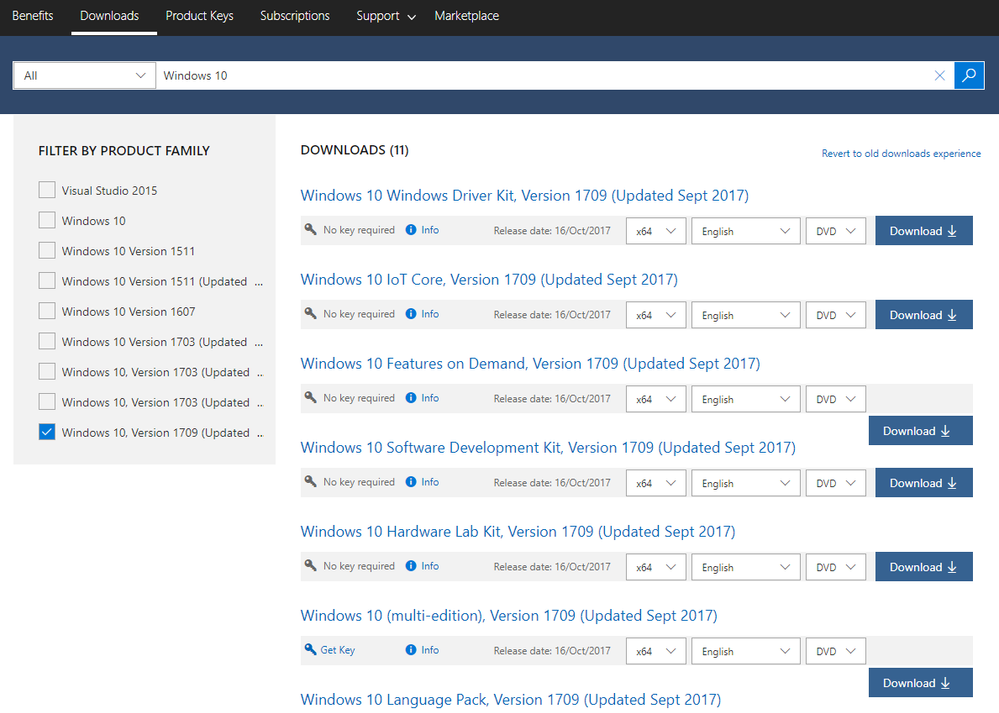Check the Windows 10 Version 1607 filter
Viewport: 999px width, 713px height.
tap(47, 311)
